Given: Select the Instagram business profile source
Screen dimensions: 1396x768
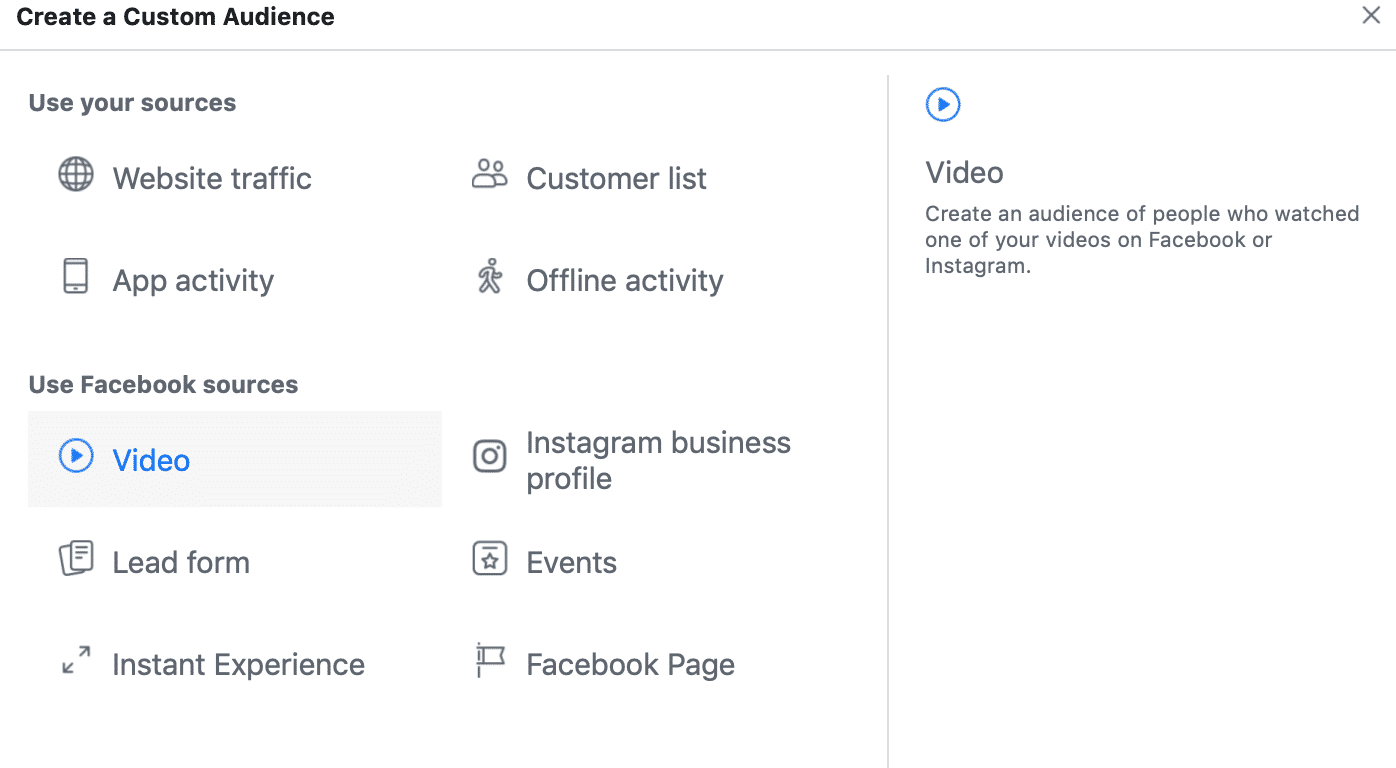Looking at the screenshot, I should 658,459.
